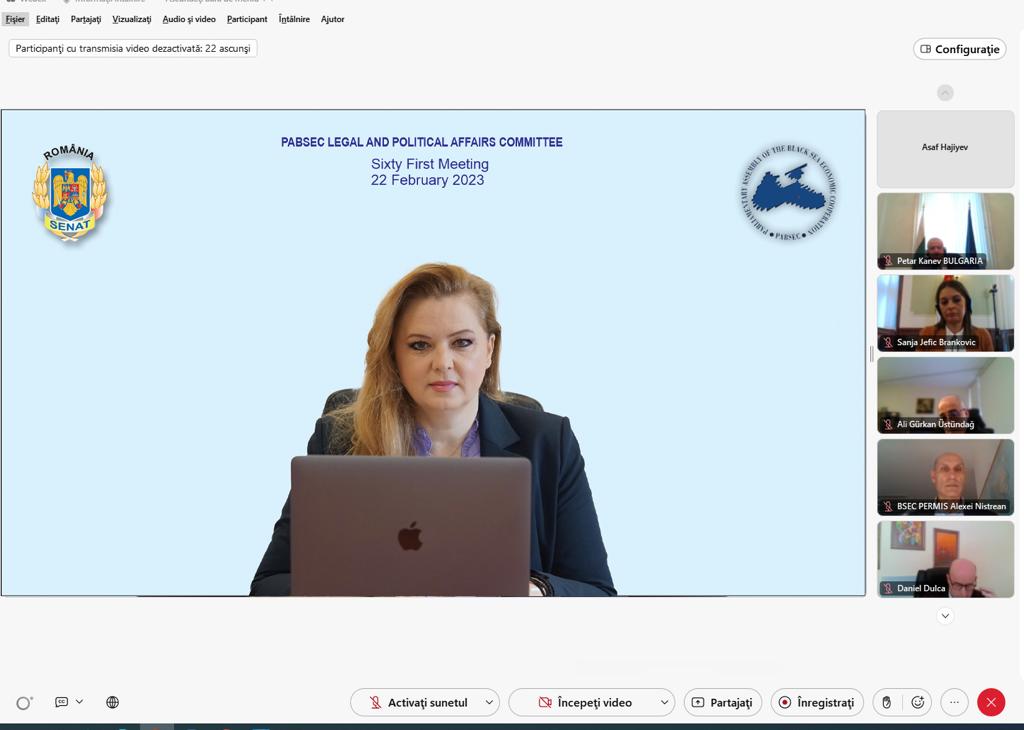Select the Asaf Hajiyev participant tile
The image size is (1024, 730).
coord(945,148)
